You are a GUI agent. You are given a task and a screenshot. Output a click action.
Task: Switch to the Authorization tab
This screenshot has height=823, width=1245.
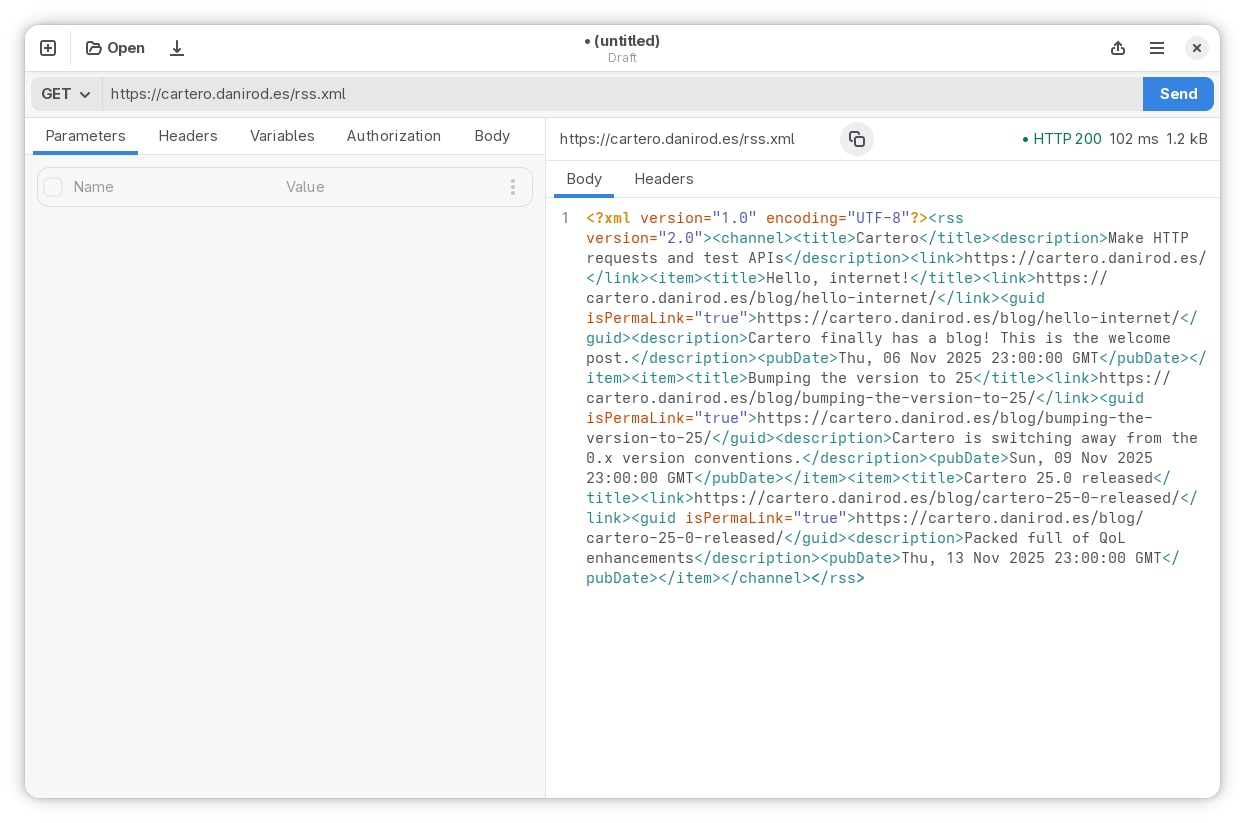pos(393,135)
